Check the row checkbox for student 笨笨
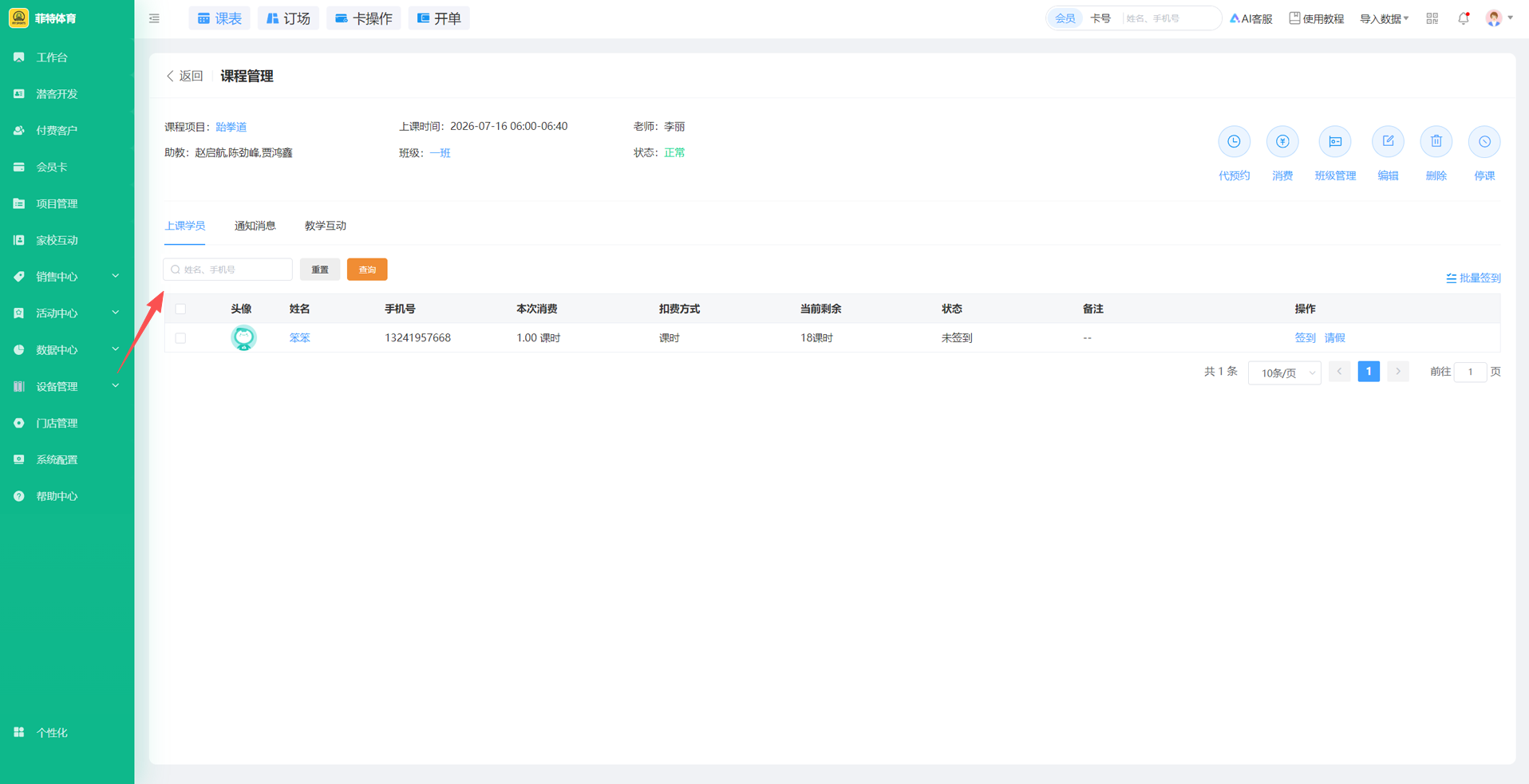This screenshot has width=1529, height=784. (x=180, y=338)
